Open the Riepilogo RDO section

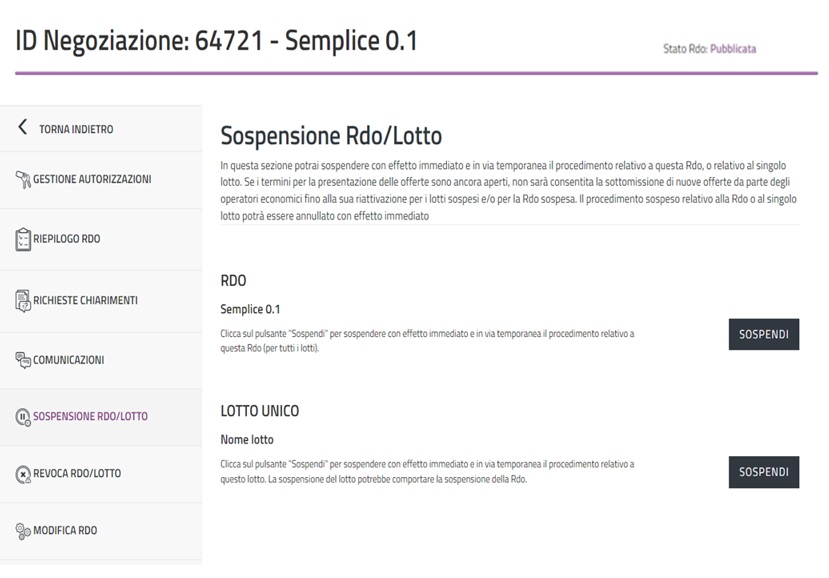click(x=68, y=239)
